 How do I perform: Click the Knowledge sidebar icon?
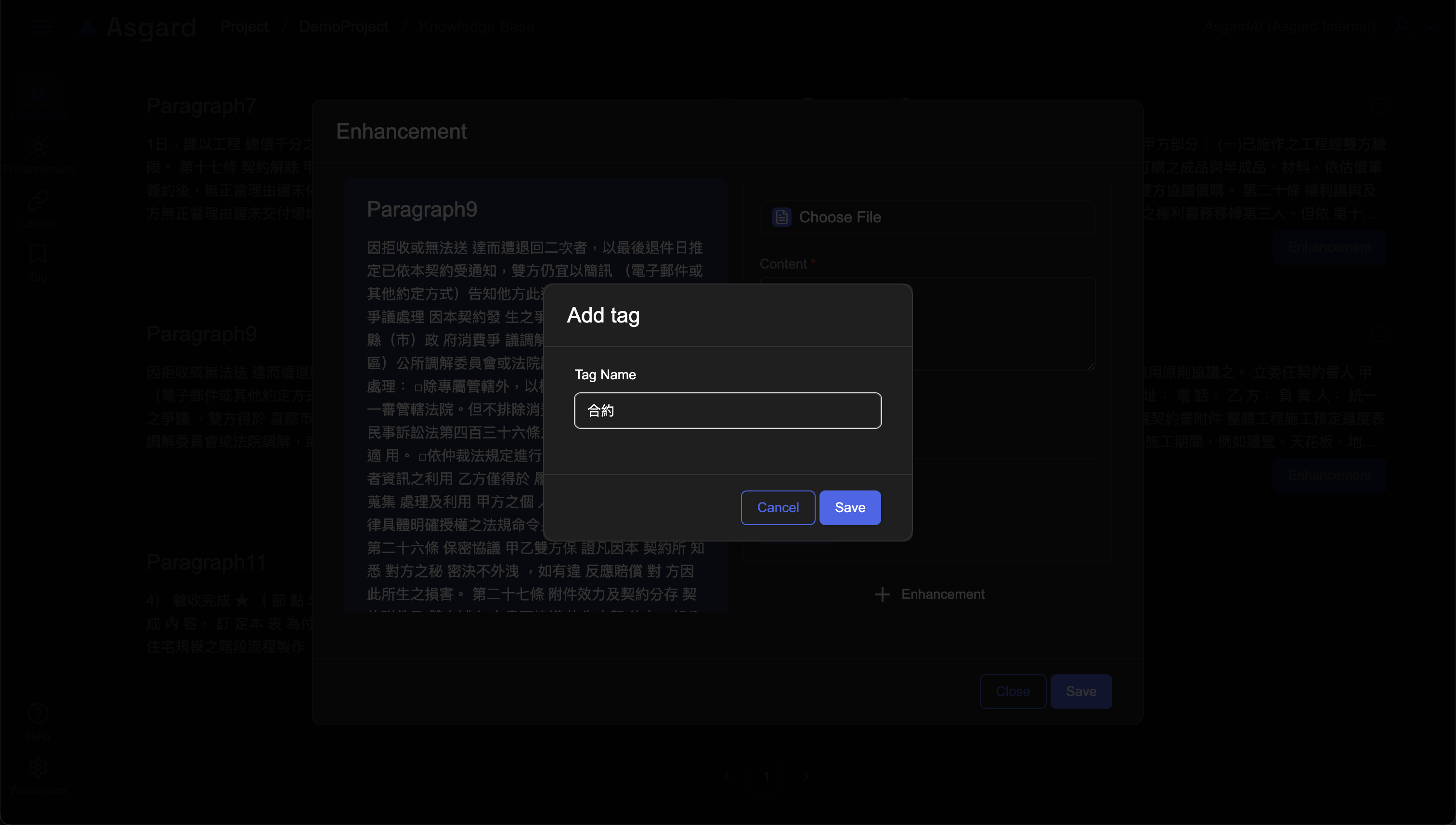point(38,92)
